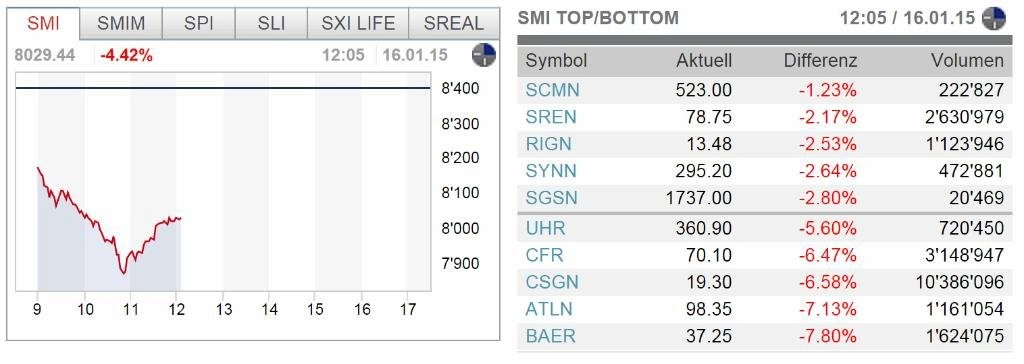Open the SREN stock link

point(551,117)
